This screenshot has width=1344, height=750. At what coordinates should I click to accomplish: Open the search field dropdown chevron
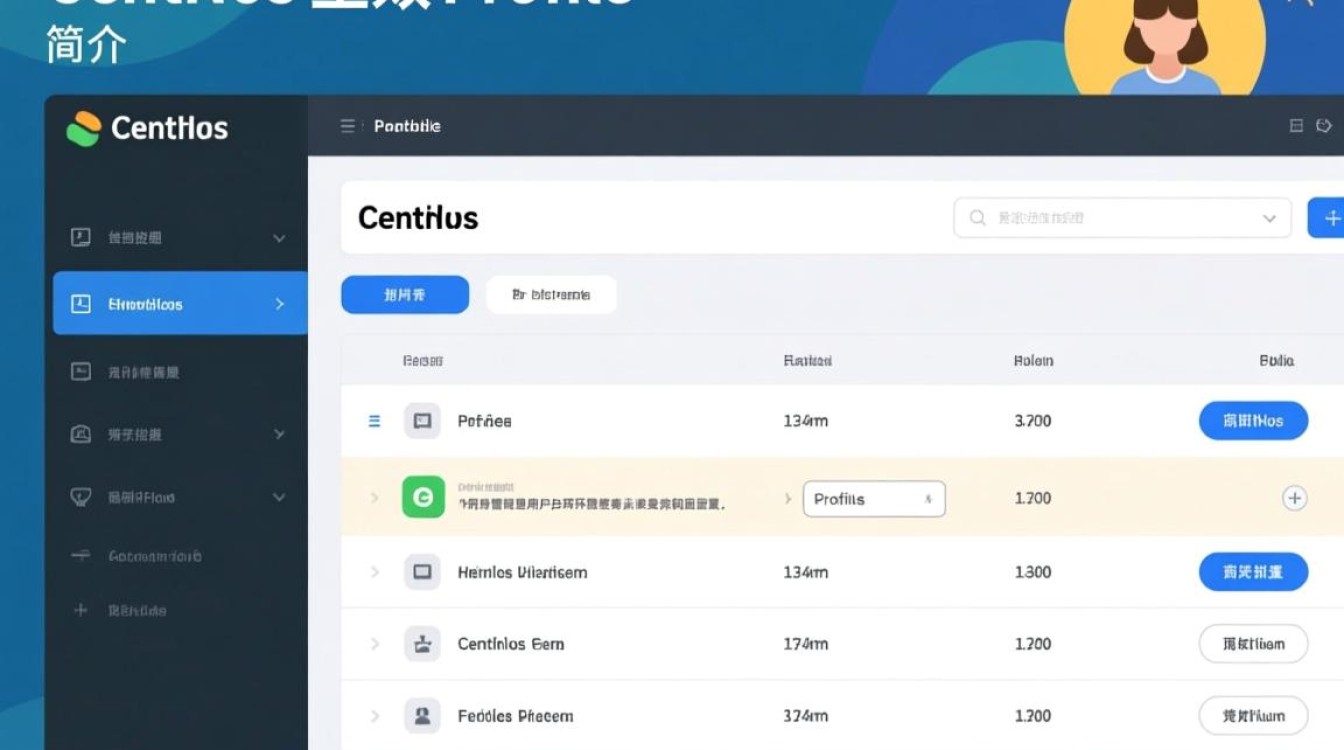(1269, 218)
